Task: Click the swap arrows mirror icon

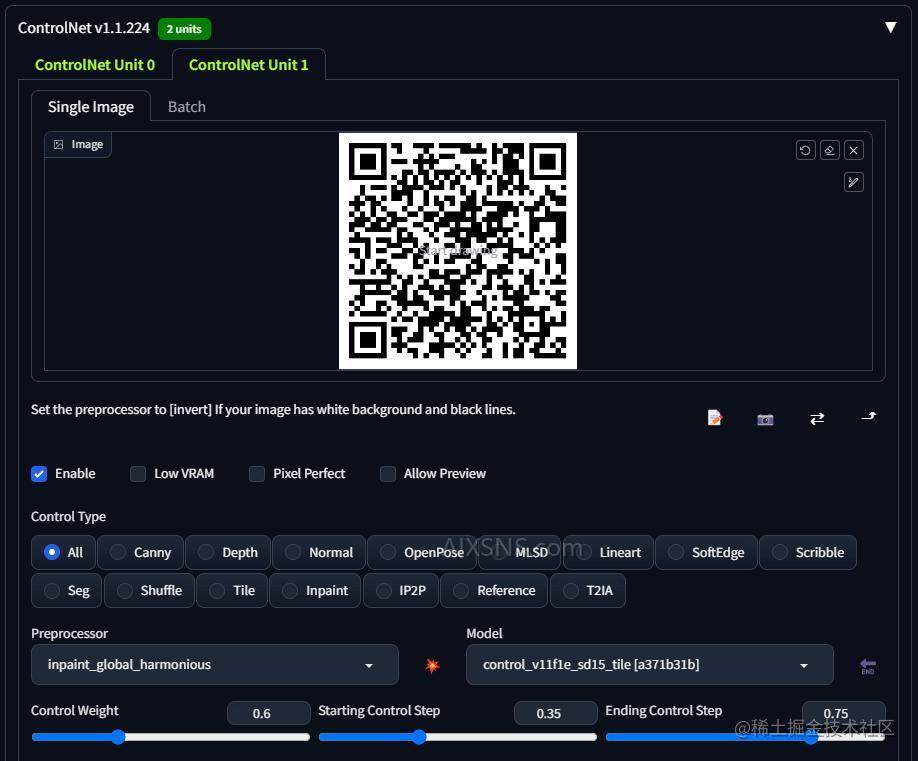Action: 817,418
